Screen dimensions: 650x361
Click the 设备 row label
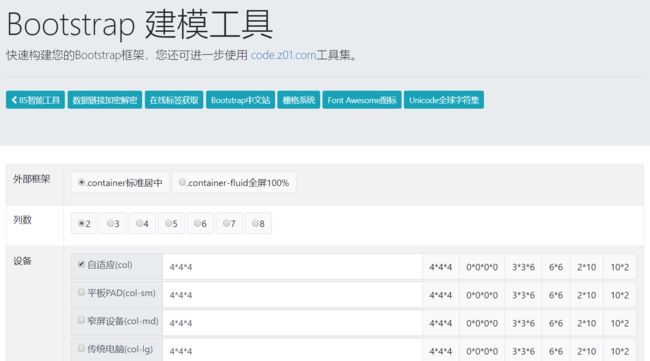coord(22,261)
